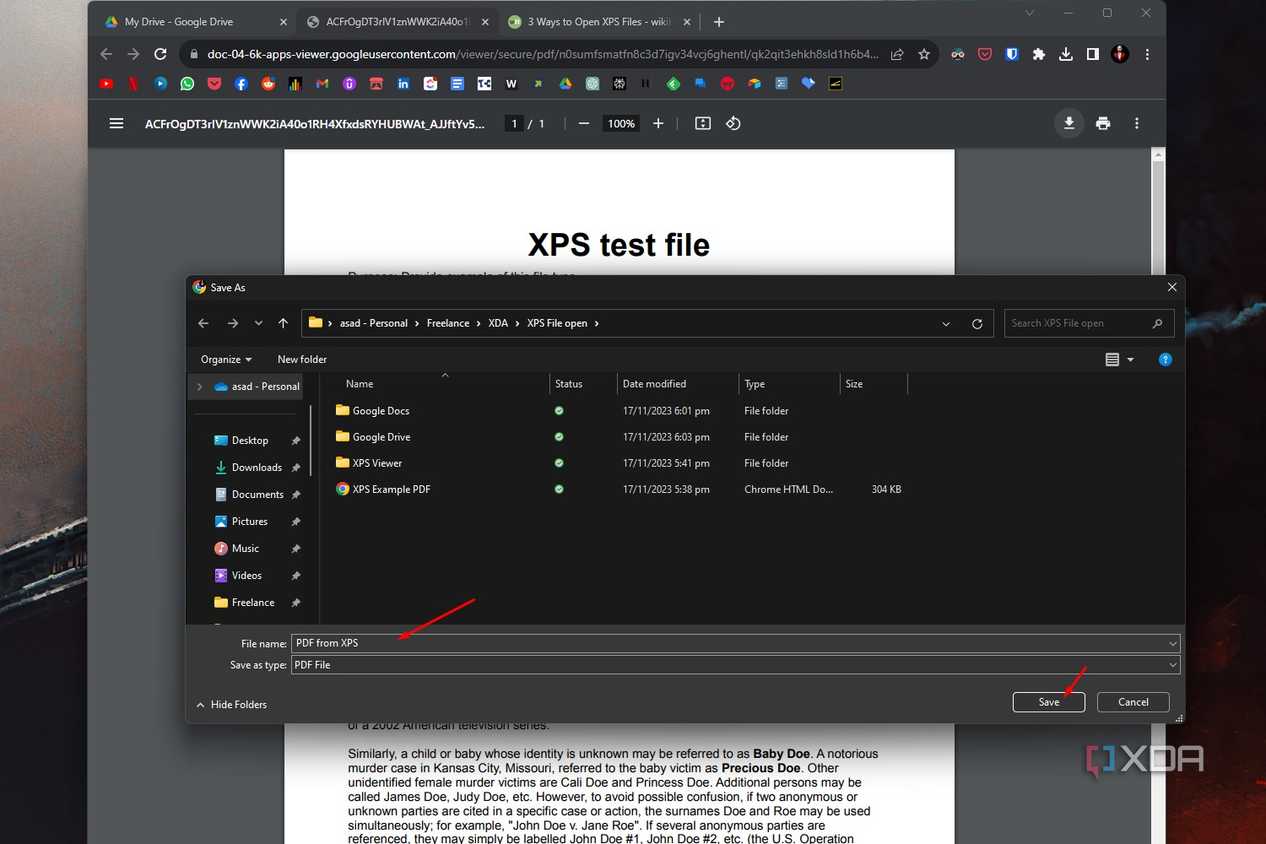Viewport: 1266px width, 844px height.
Task: Click the PDF zoom out minus button
Action: [x=584, y=123]
